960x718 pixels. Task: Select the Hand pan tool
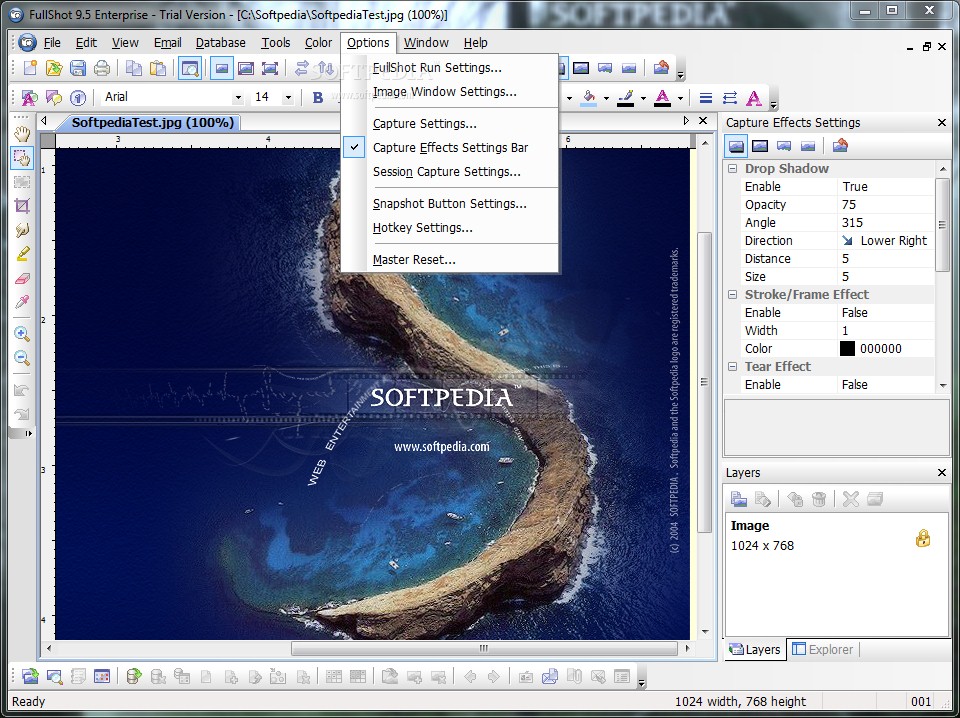tap(22, 133)
